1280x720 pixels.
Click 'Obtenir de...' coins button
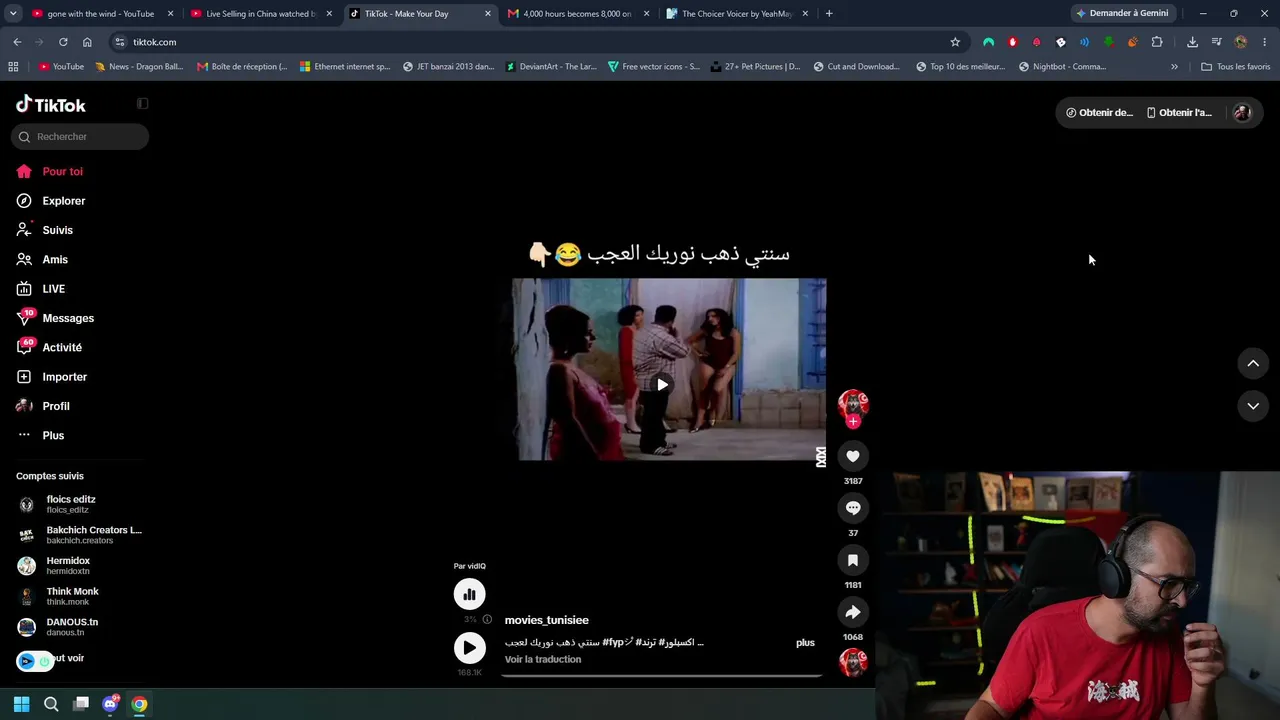click(1099, 113)
